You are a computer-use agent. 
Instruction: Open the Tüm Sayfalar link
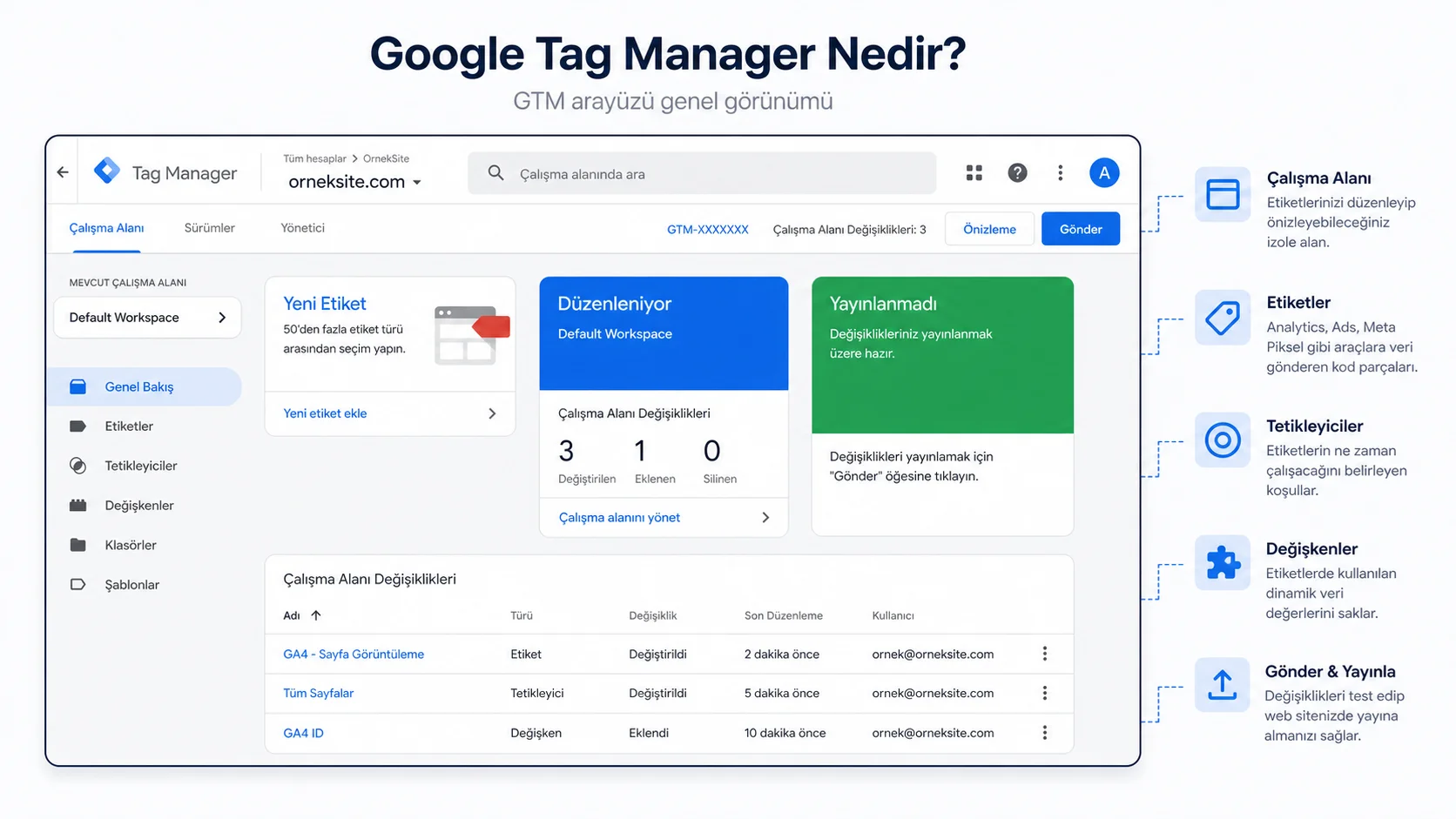(318, 693)
